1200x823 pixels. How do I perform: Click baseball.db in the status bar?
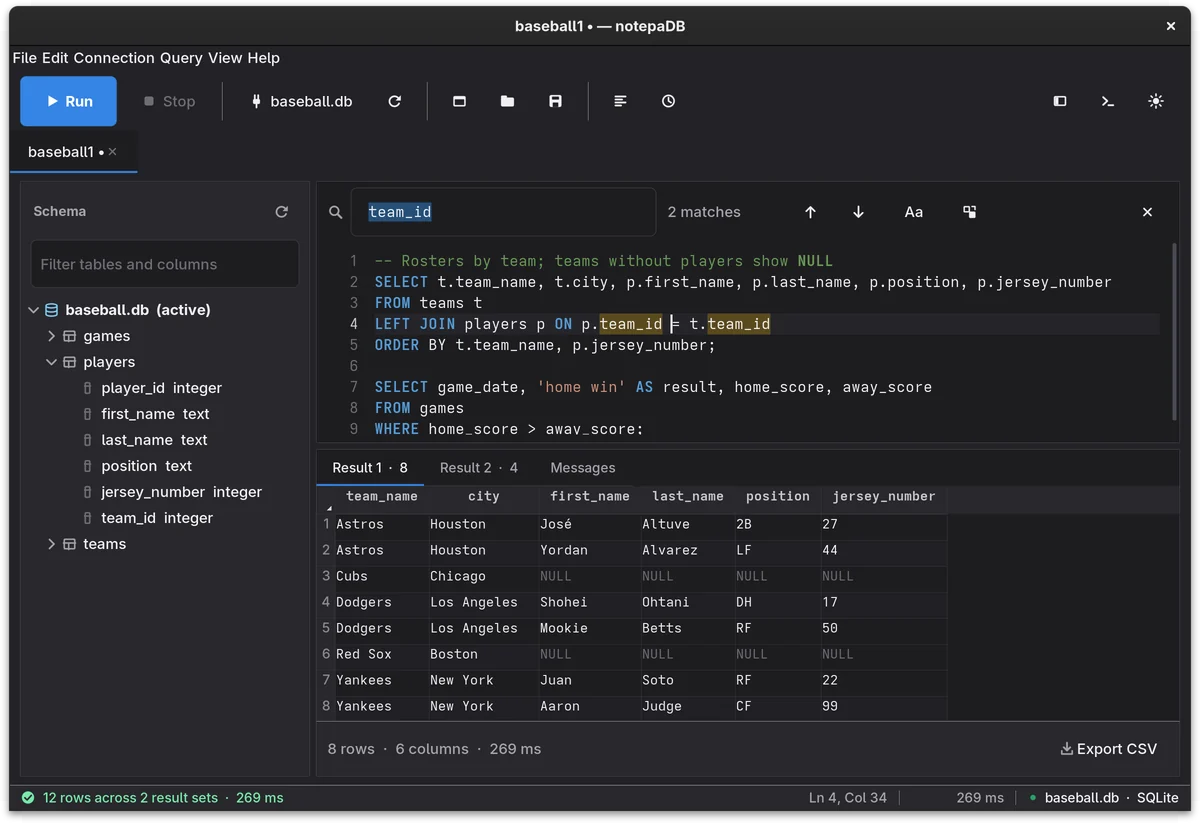click(1082, 798)
